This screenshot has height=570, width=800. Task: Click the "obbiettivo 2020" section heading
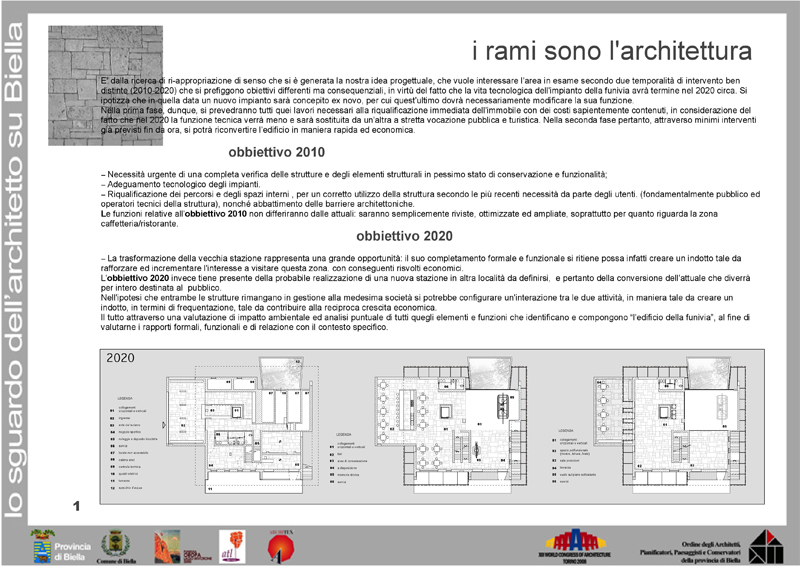coord(404,236)
